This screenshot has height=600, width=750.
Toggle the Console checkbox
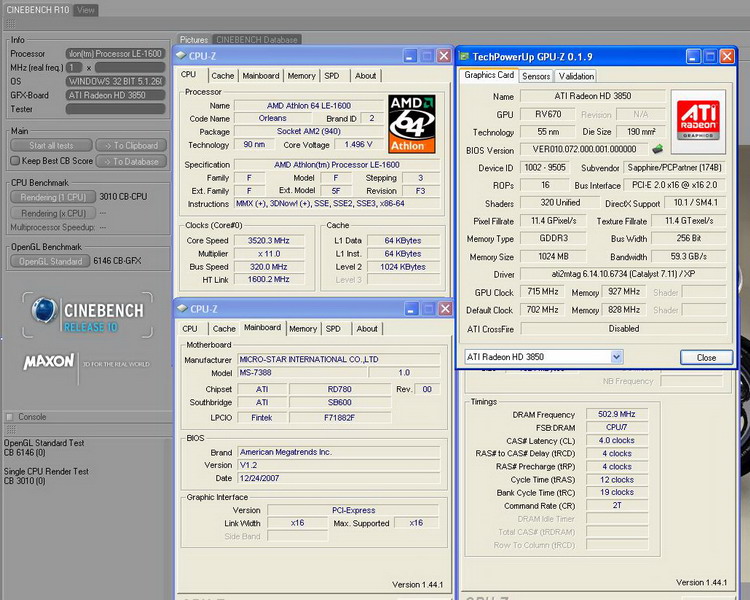click(x=10, y=417)
